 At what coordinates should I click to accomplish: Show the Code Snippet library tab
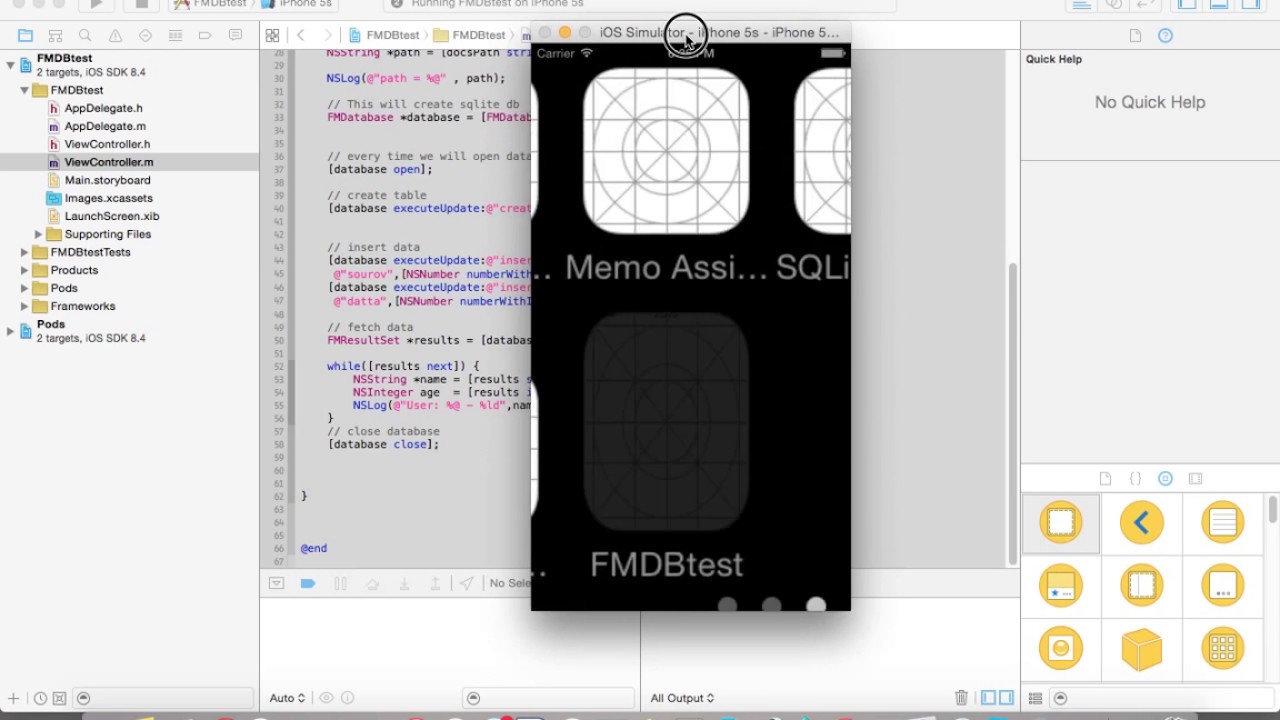tap(1135, 479)
